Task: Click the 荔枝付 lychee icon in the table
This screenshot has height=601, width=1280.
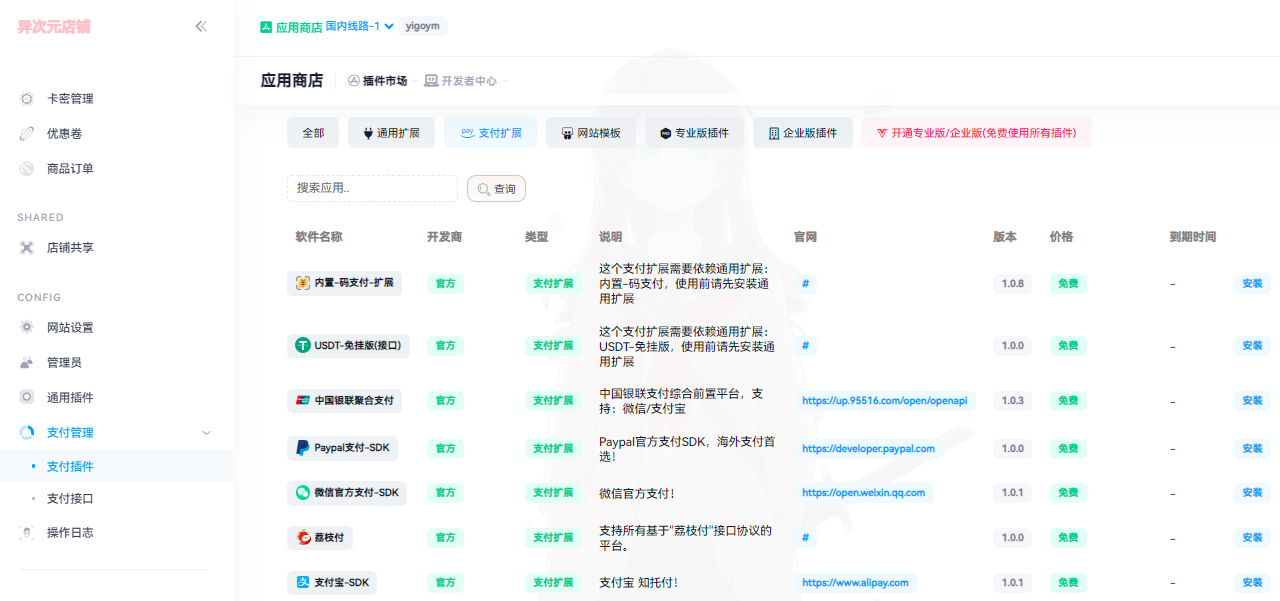Action: (x=305, y=537)
